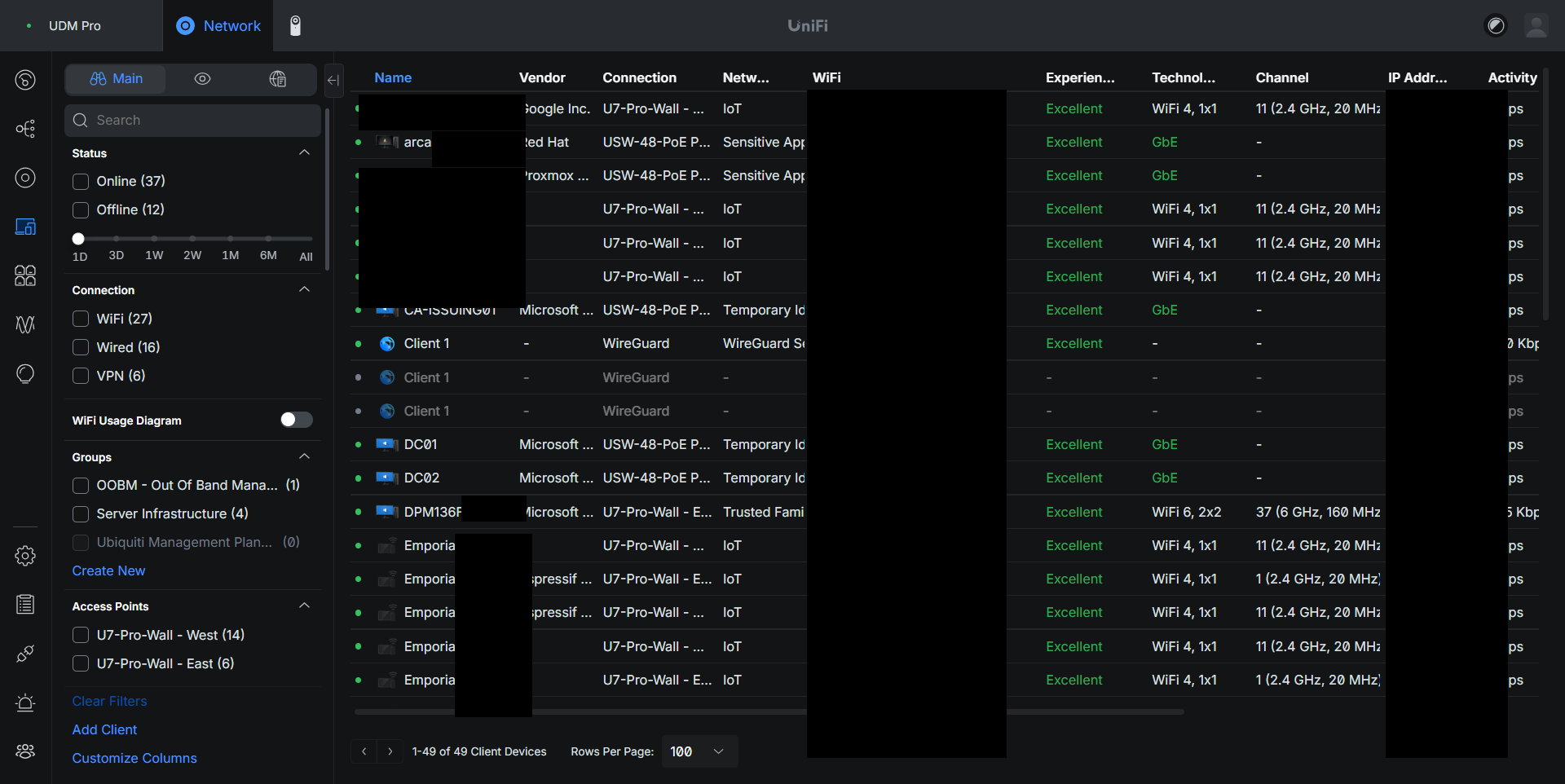The image size is (1565, 784).
Task: Open the Admins people icon in sidebar
Action: point(25,751)
